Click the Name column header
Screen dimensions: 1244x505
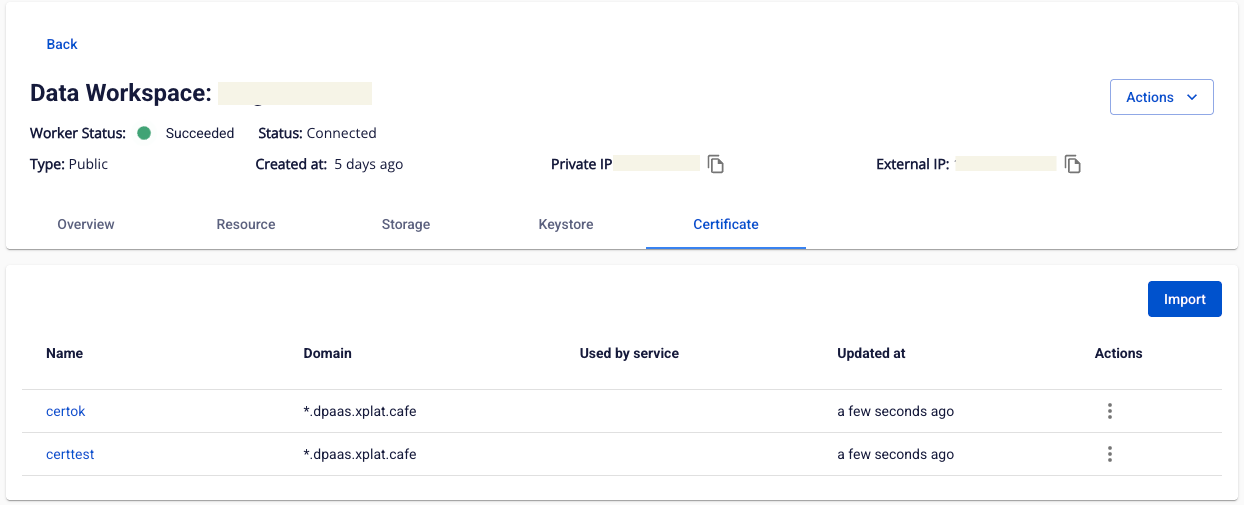click(64, 353)
